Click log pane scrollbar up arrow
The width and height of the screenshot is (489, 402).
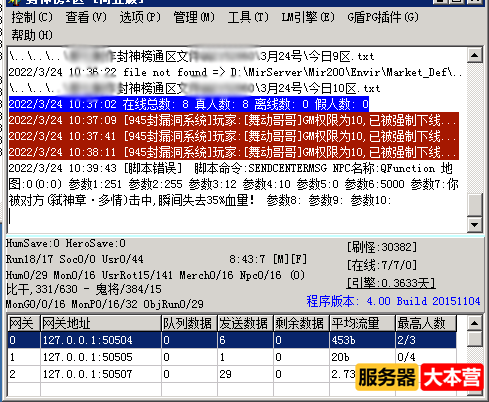click(475, 55)
